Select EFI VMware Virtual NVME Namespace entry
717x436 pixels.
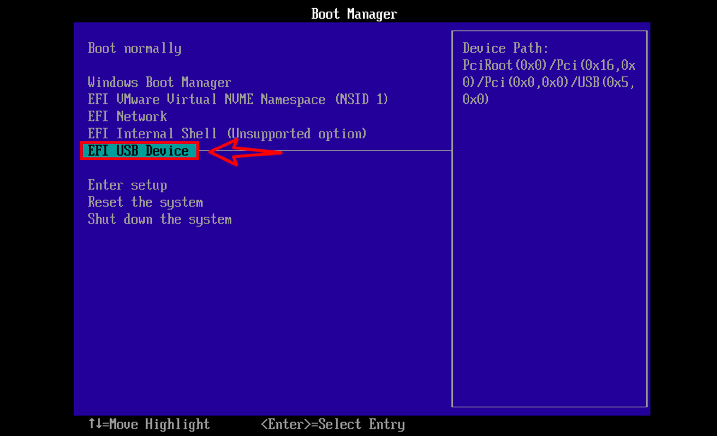(x=237, y=99)
